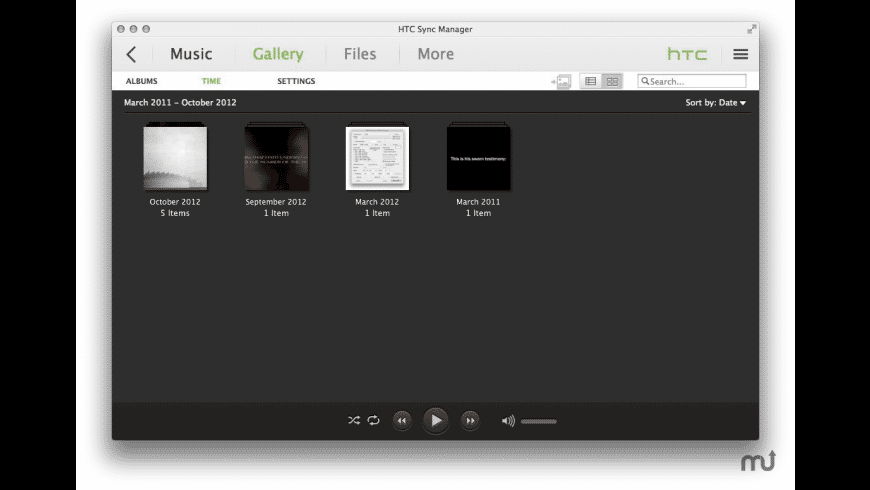Select the ALBUMS sub-tab

(x=141, y=81)
